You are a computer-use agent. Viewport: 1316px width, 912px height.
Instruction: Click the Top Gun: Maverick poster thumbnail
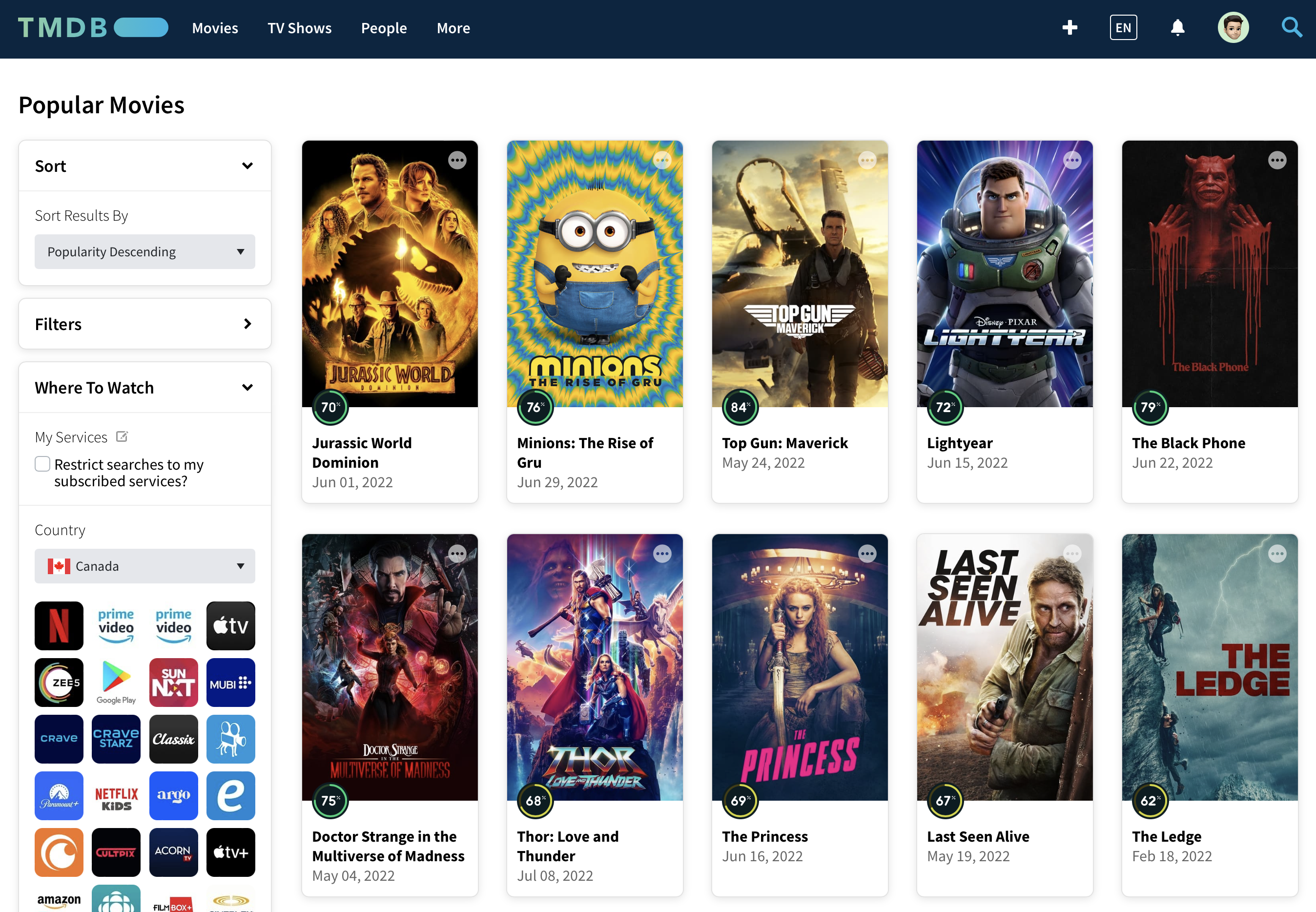click(800, 274)
